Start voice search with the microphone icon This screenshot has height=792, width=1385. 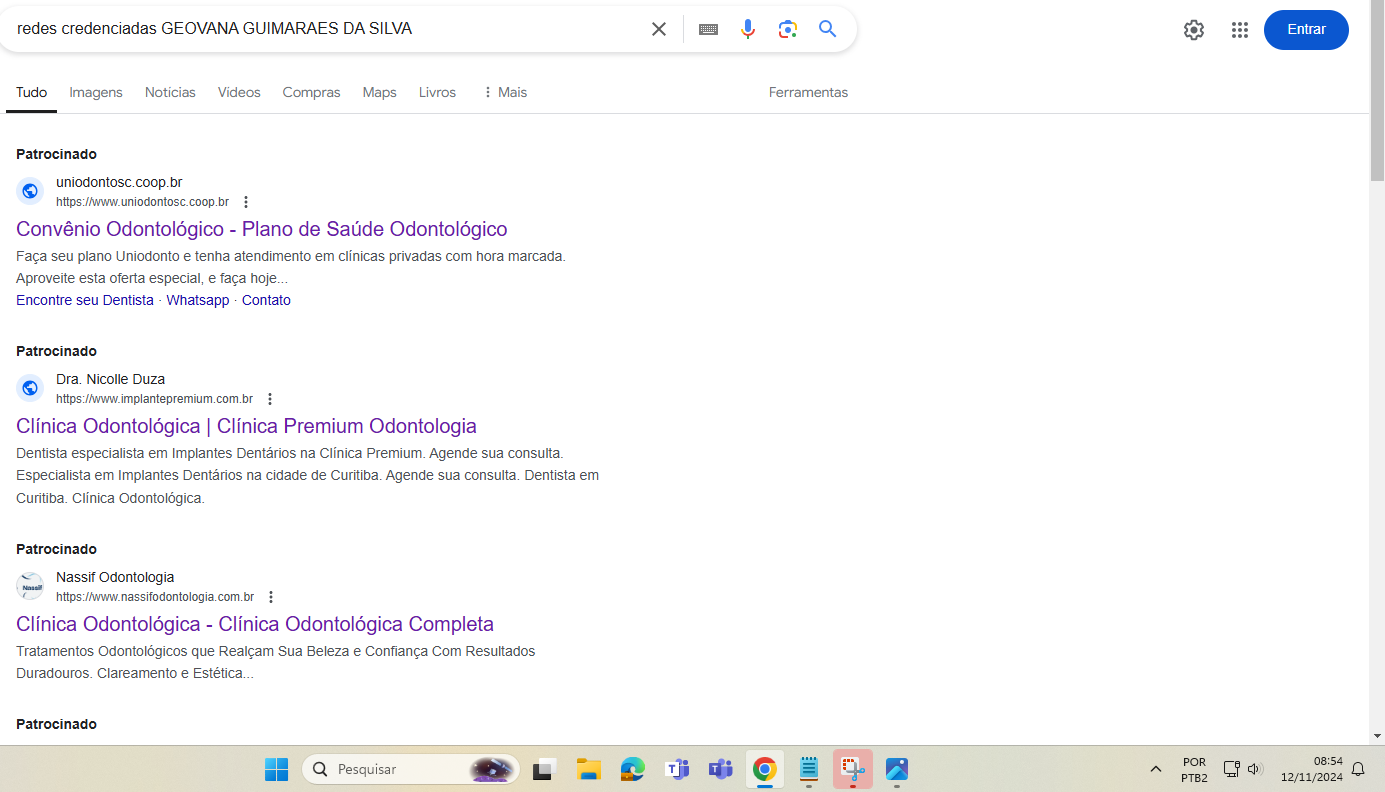point(748,29)
